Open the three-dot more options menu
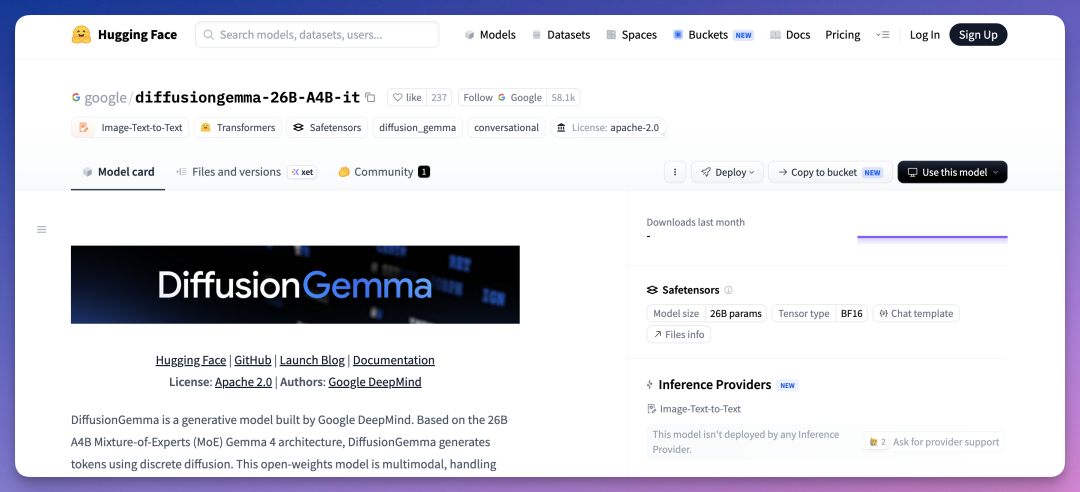1080x492 pixels. point(675,172)
